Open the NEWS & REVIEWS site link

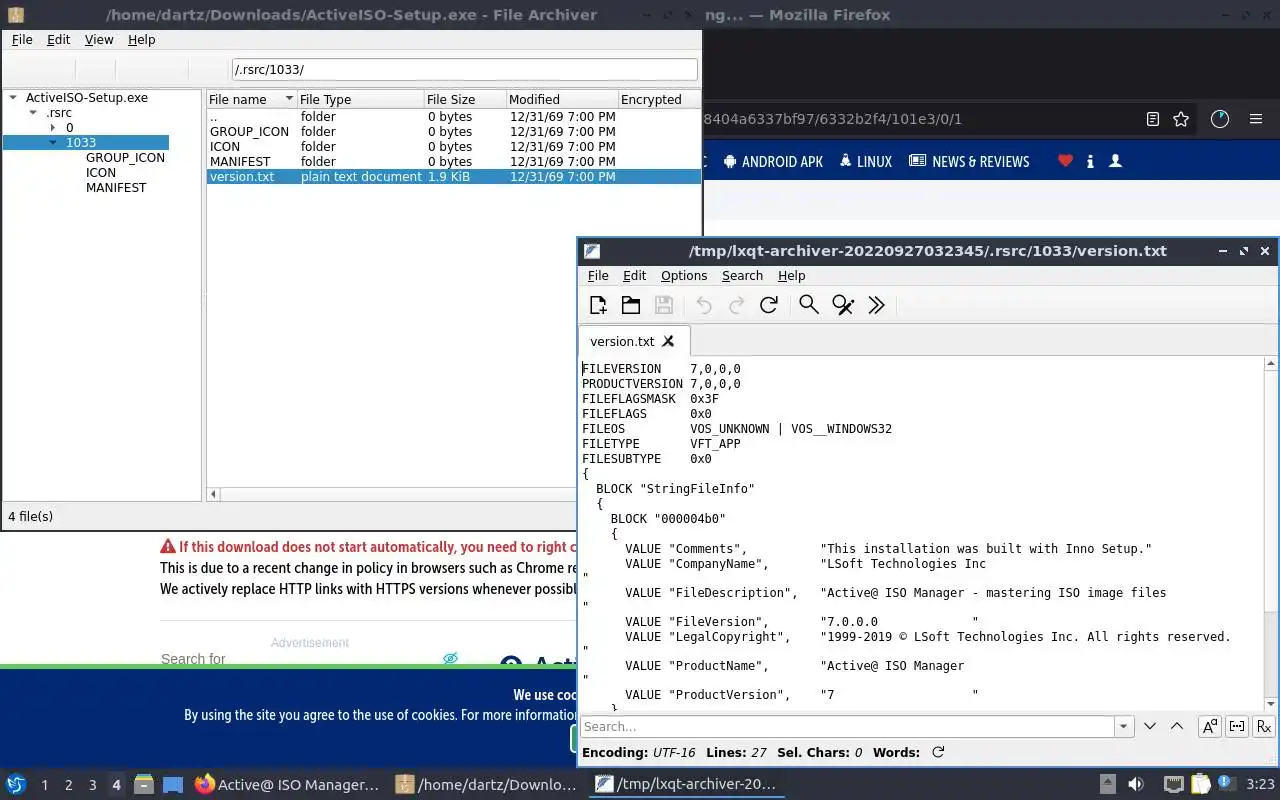[969, 161]
